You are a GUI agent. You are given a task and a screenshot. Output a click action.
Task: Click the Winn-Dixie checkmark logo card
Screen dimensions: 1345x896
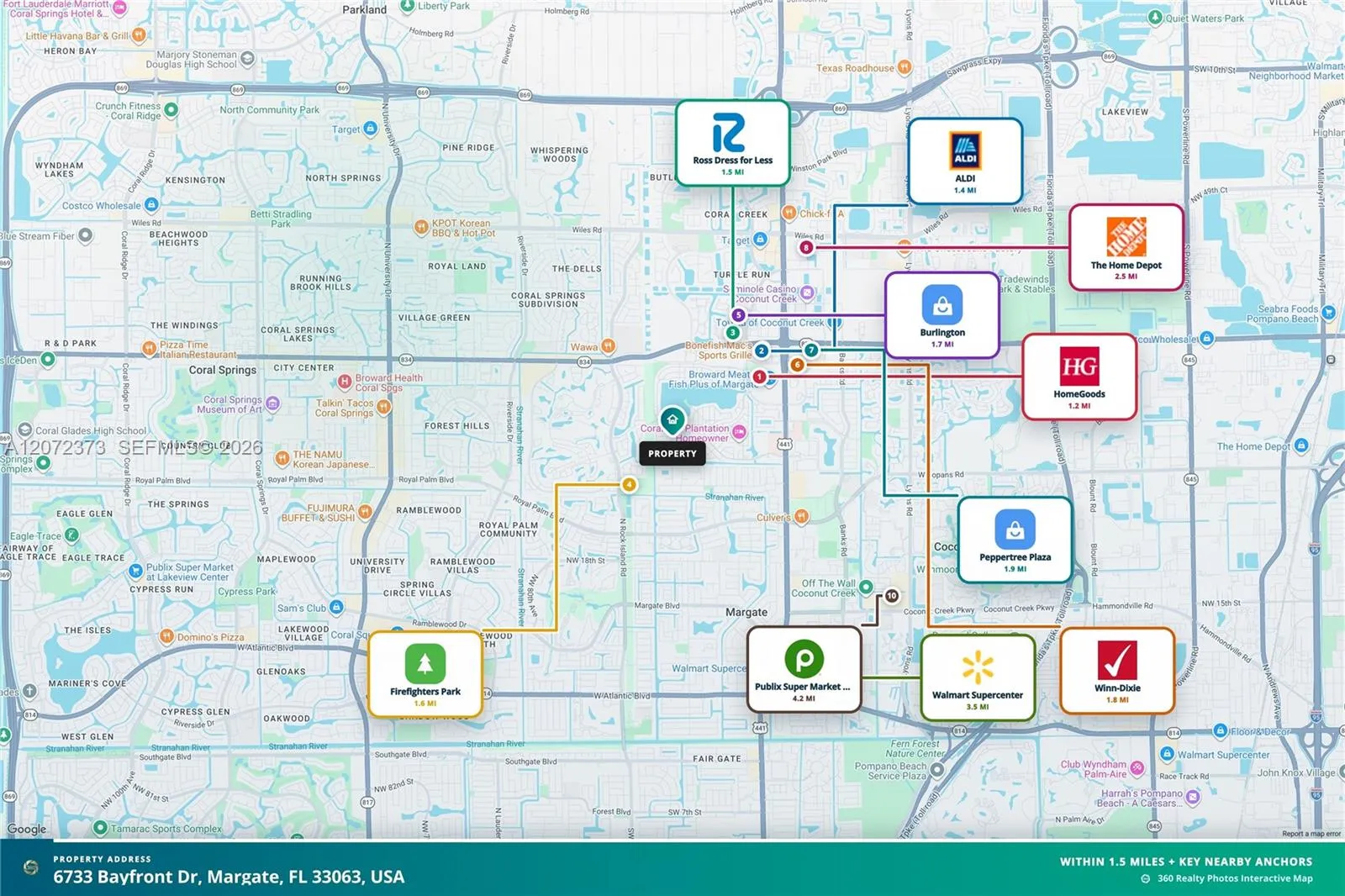click(1117, 671)
